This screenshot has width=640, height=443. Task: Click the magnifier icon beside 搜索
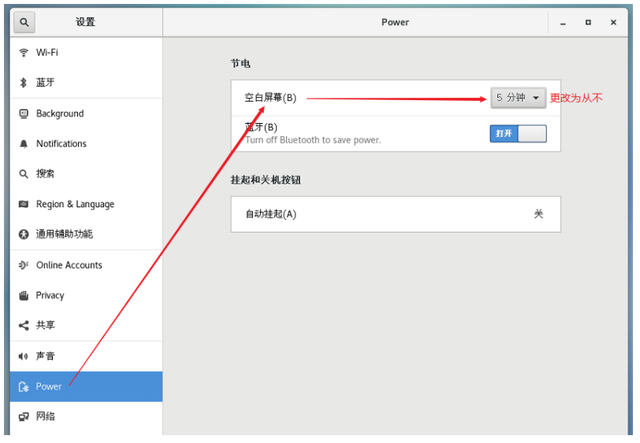click(x=24, y=174)
